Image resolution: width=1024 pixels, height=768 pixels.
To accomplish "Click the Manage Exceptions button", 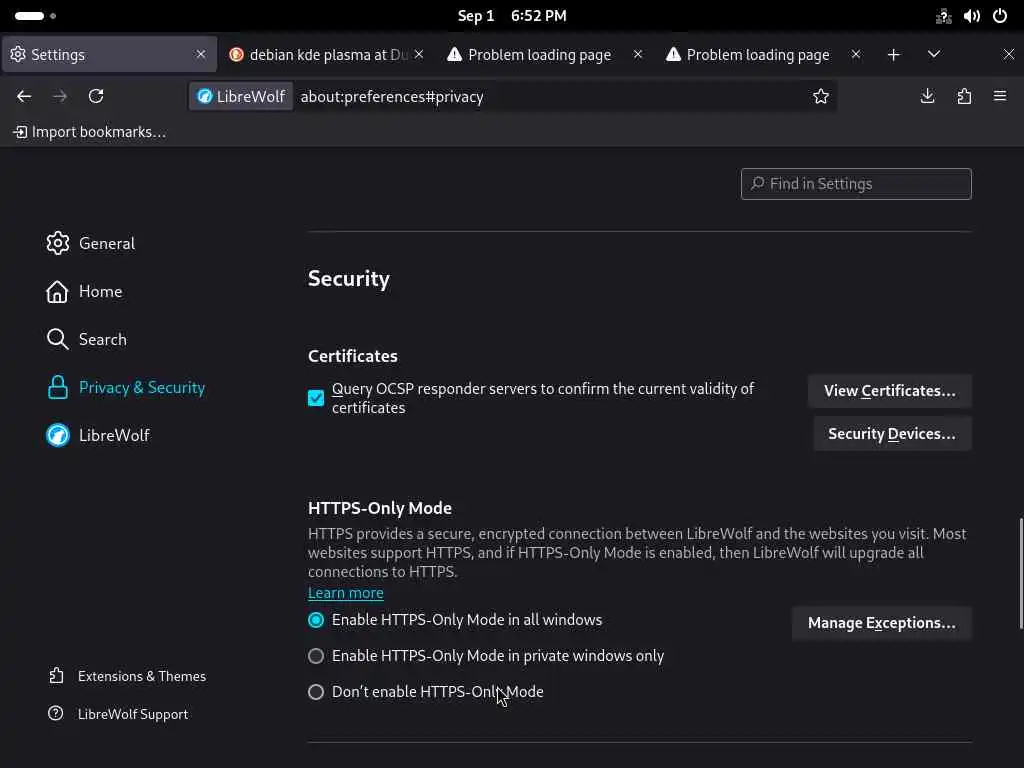I will tap(881, 623).
